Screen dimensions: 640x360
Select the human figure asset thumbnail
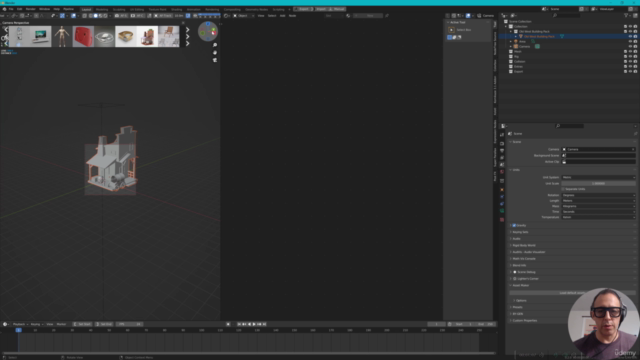[x=62, y=36]
